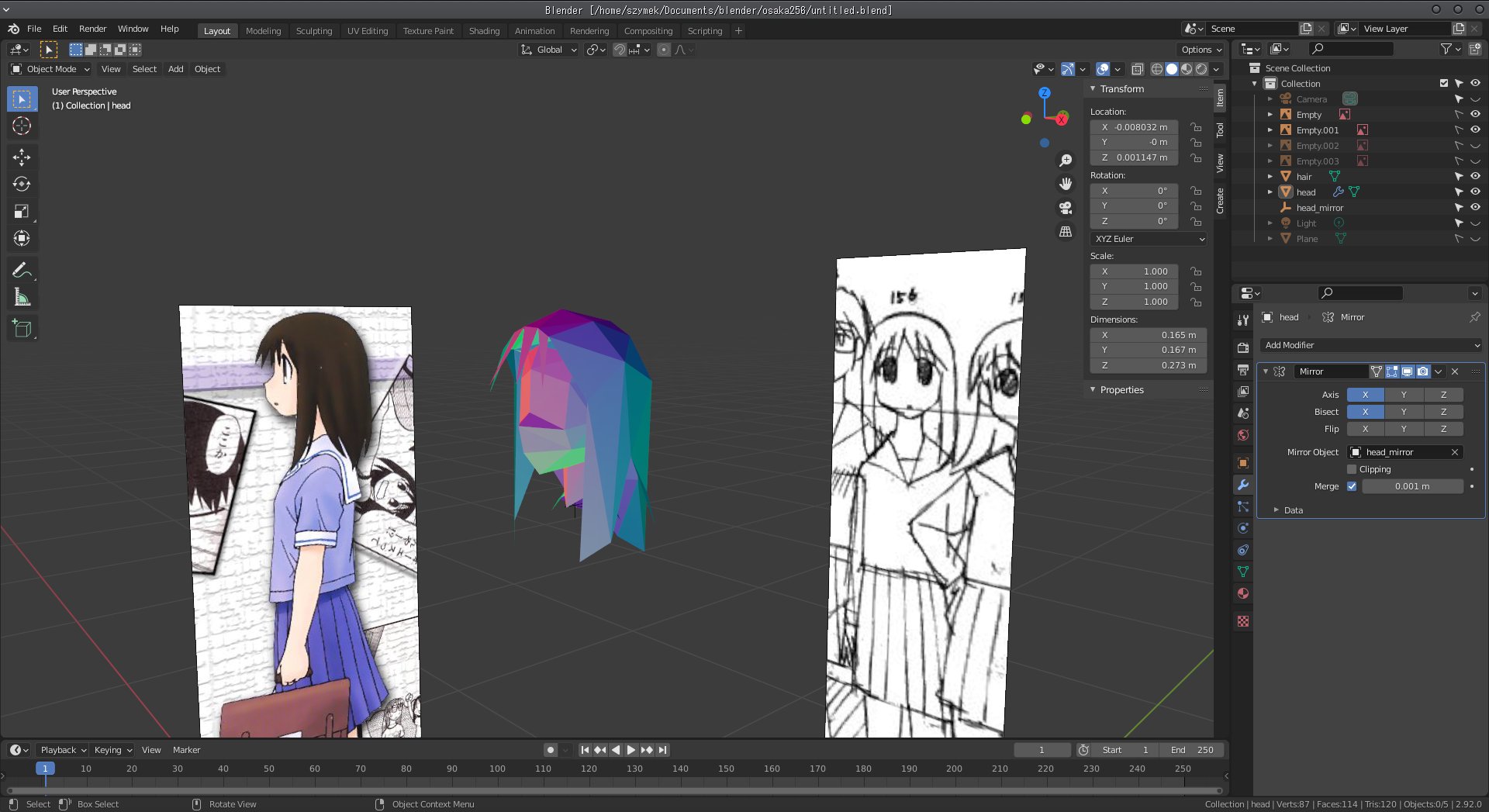Open the Add Modifier dropdown
This screenshot has width=1489, height=812.
tap(1370, 345)
